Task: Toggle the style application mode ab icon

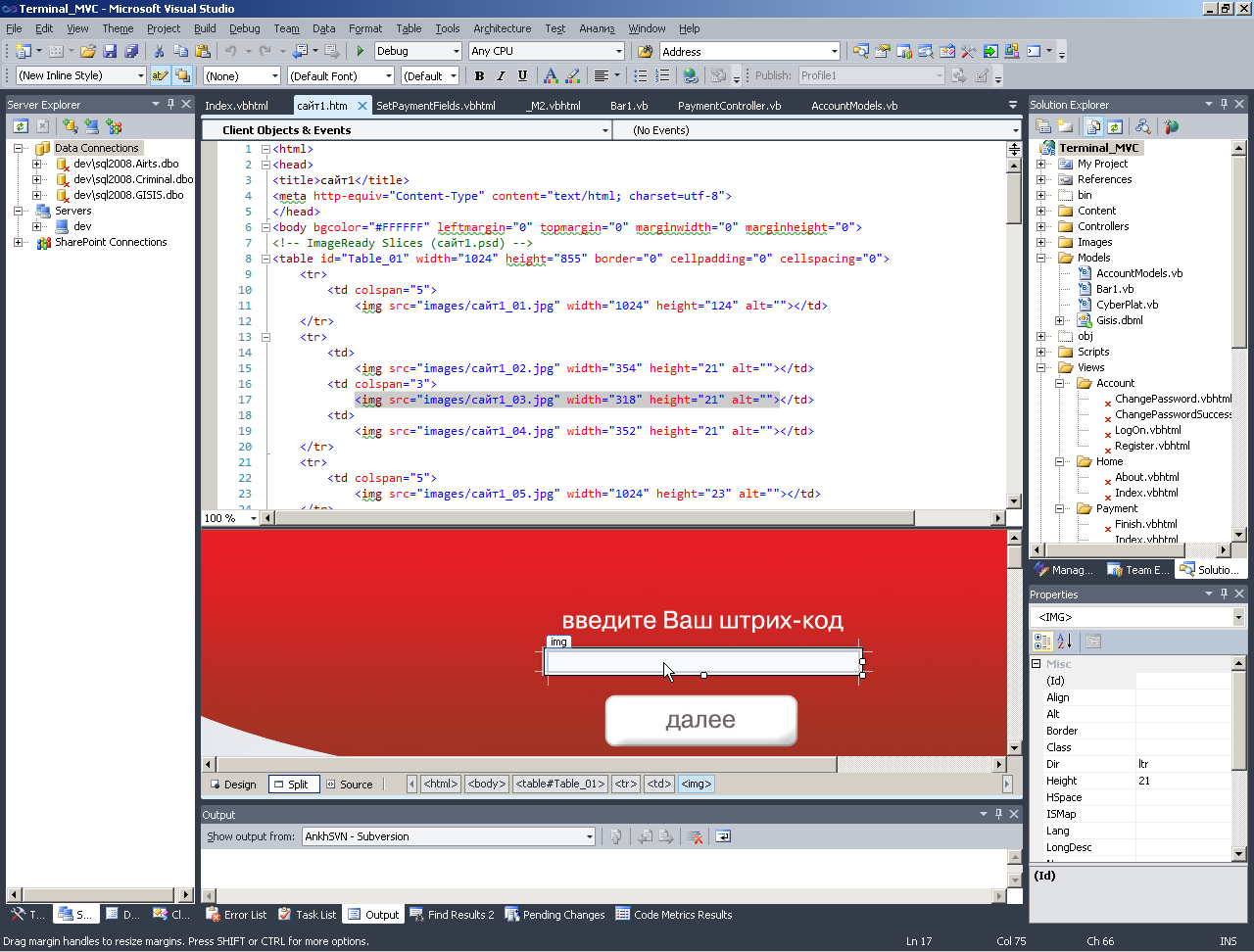Action: point(160,75)
